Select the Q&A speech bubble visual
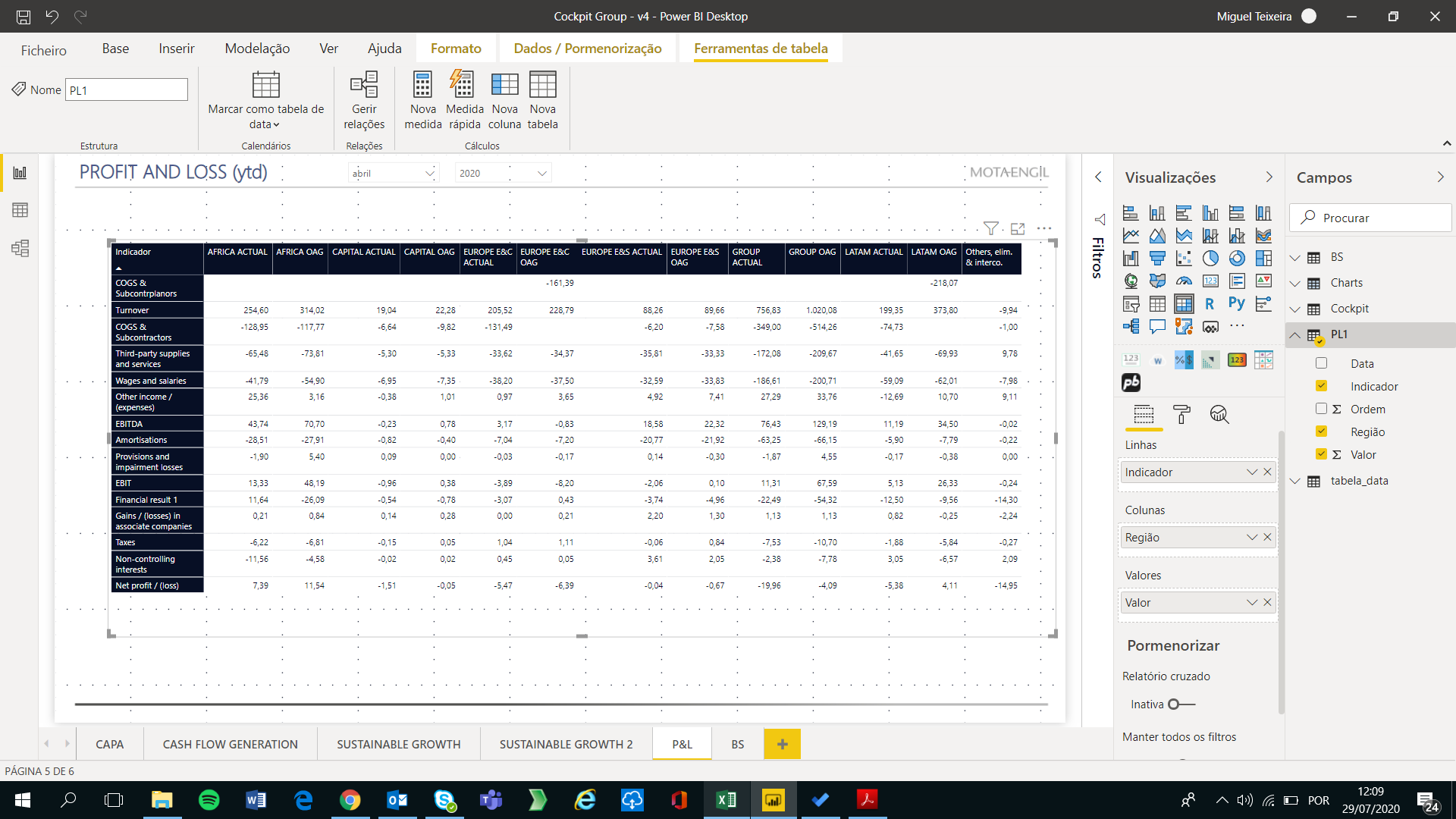 [x=1157, y=327]
